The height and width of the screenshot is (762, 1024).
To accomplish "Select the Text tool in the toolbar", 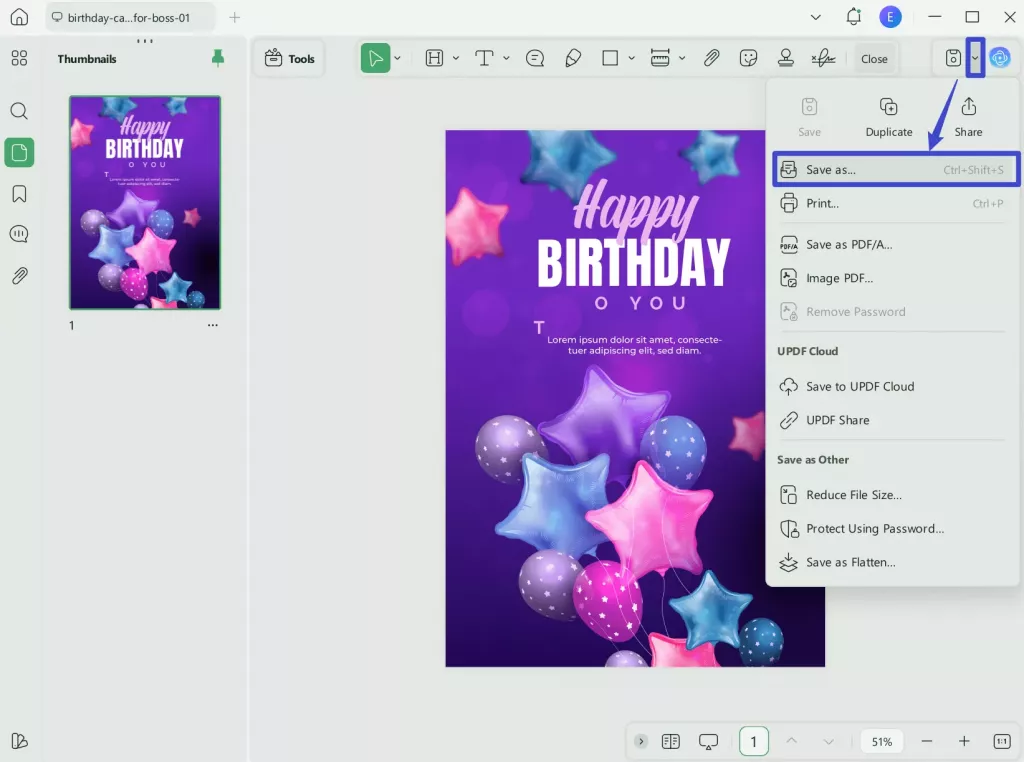I will pyautogui.click(x=487, y=57).
